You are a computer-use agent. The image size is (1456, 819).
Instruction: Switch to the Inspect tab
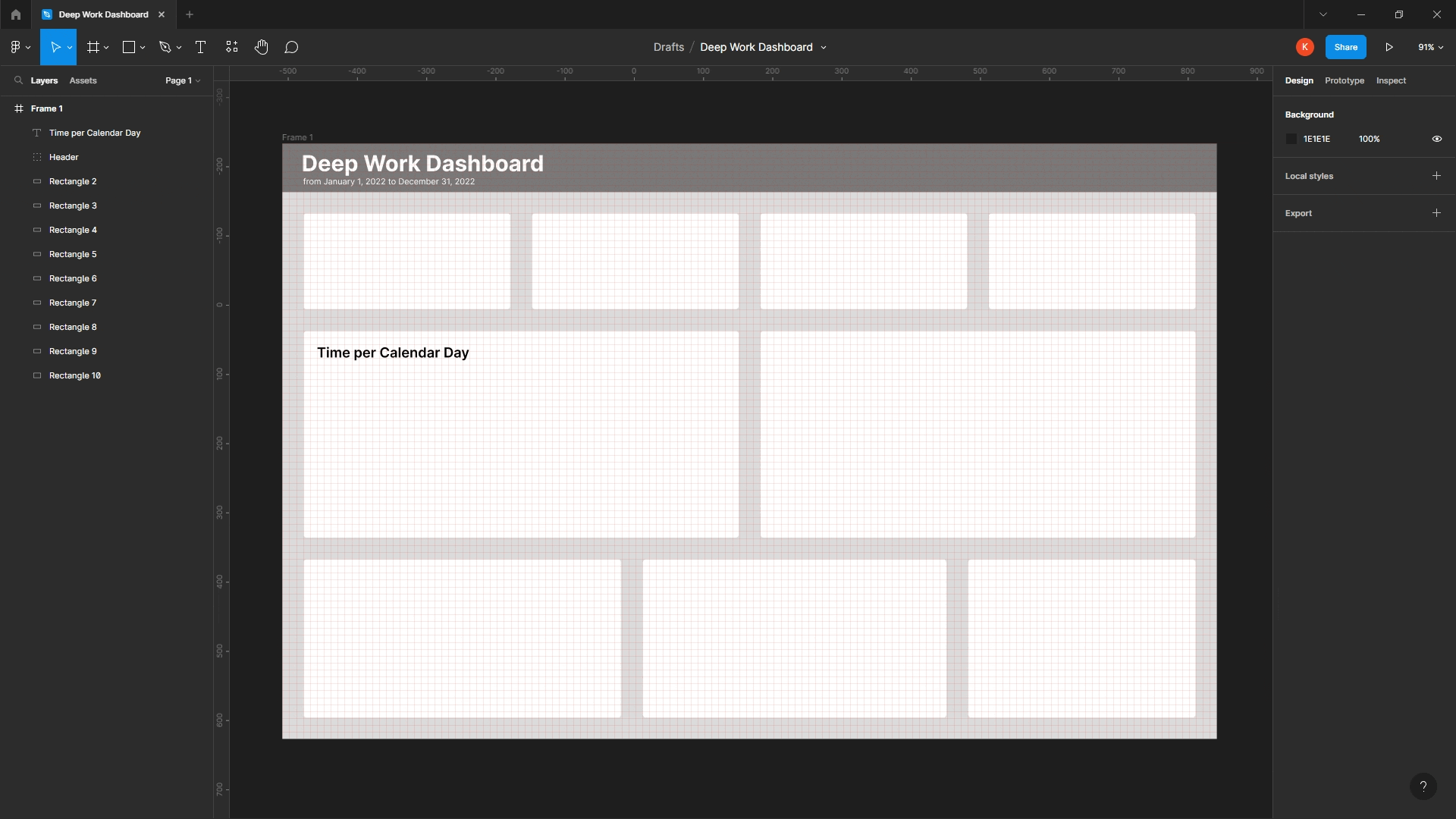[1391, 80]
